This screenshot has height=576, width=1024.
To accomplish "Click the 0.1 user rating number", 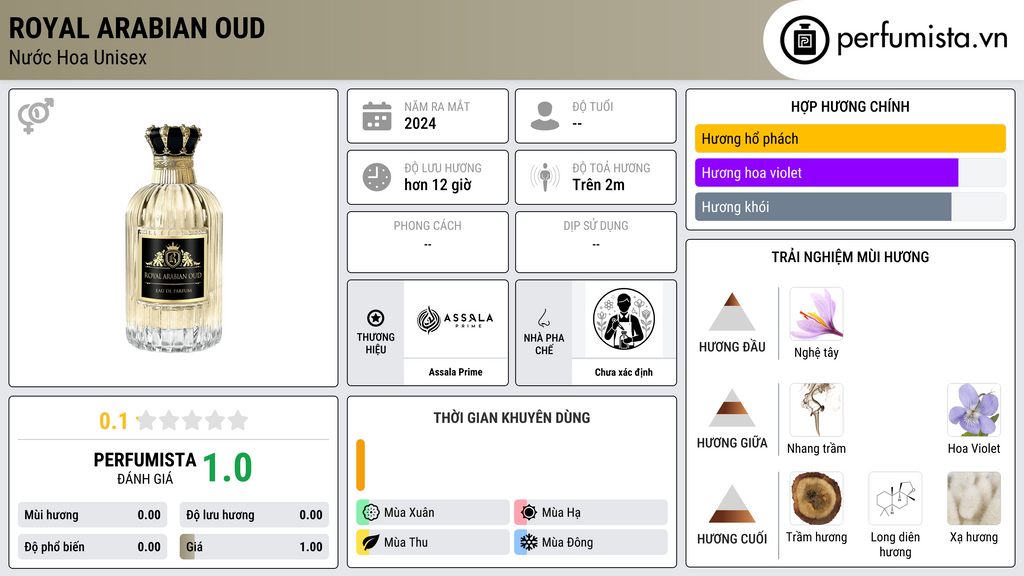I will (x=114, y=421).
